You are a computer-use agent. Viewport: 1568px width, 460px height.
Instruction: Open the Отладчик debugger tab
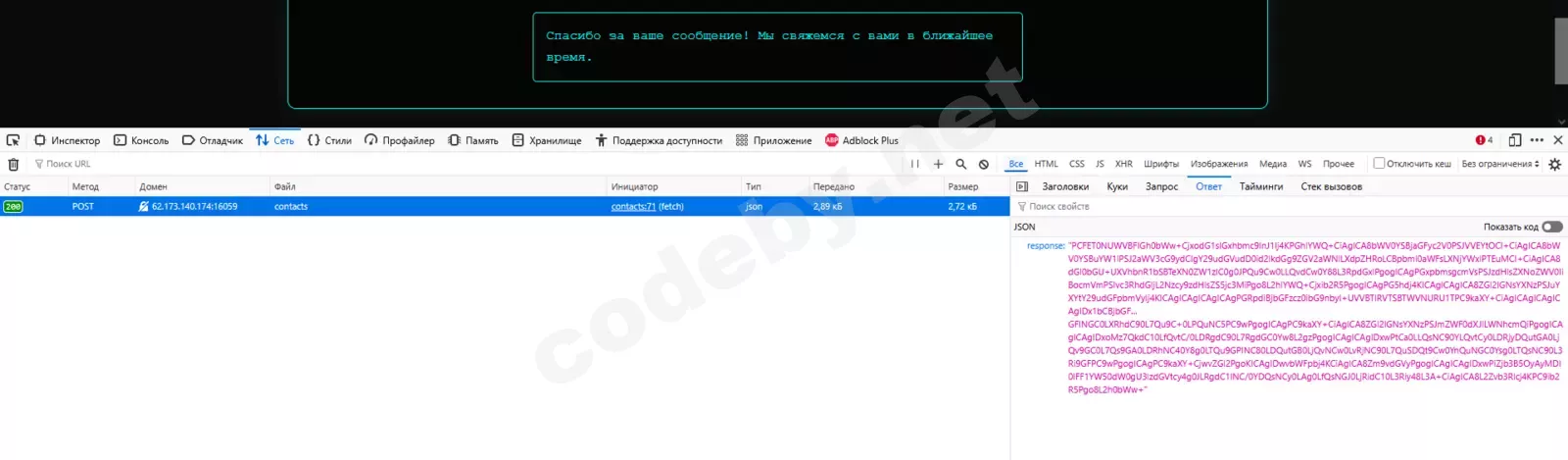212,140
